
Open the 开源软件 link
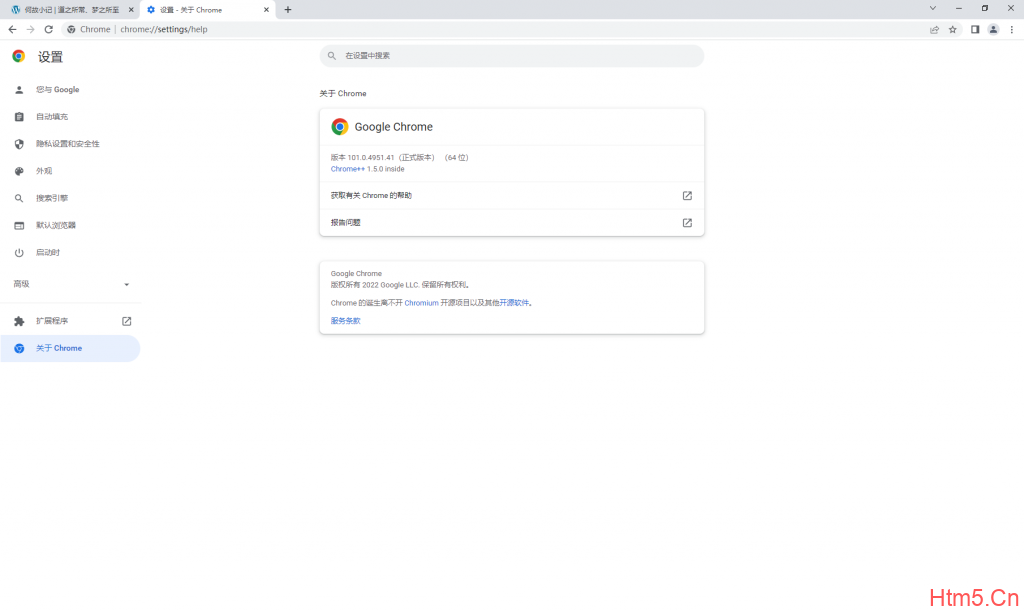514,303
